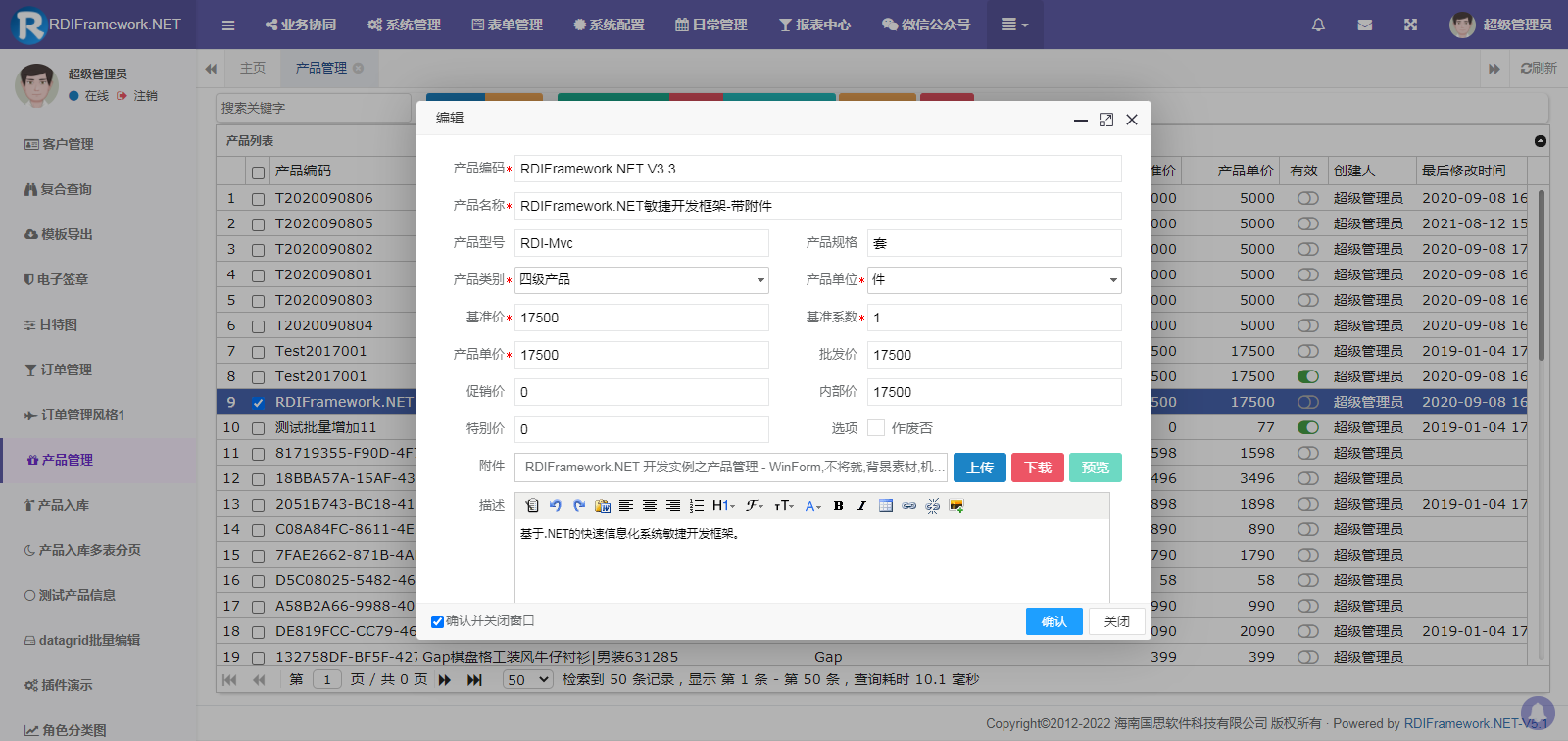Click the 关闭 button in edit dialog

[x=1117, y=621]
